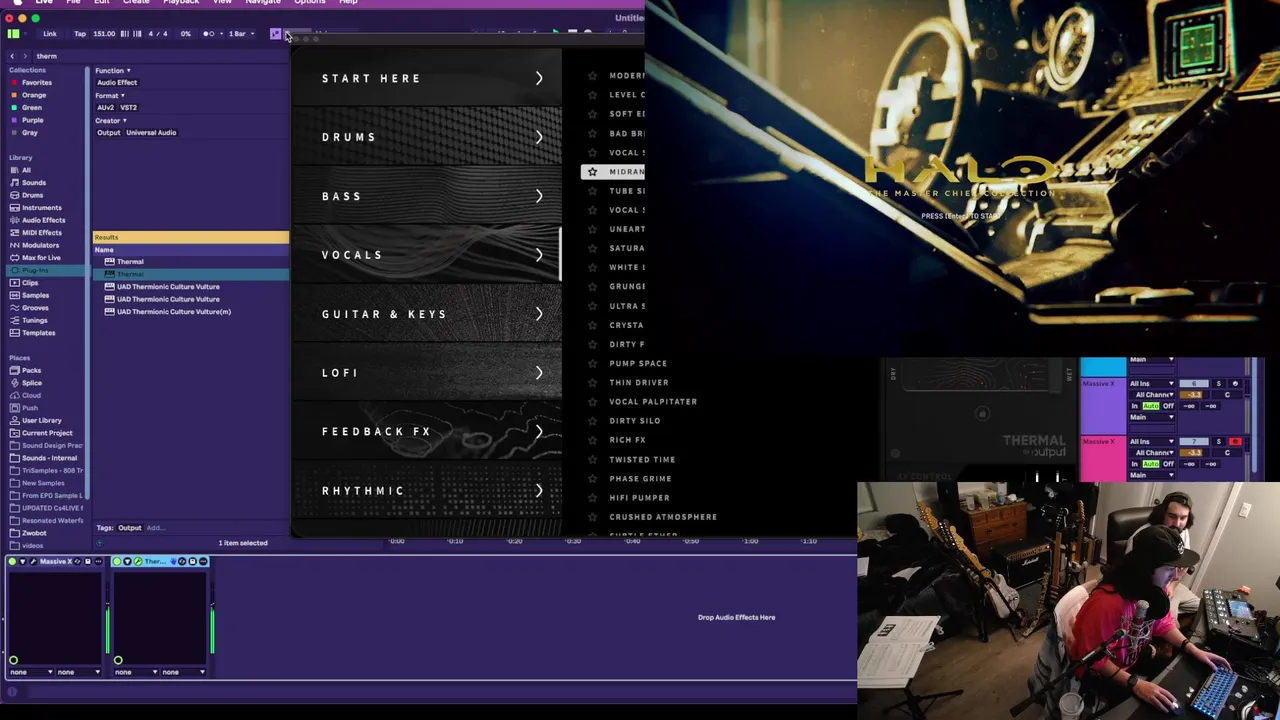Click the 151.00 tempo field
Screen dimensions: 1280x720
coord(104,34)
